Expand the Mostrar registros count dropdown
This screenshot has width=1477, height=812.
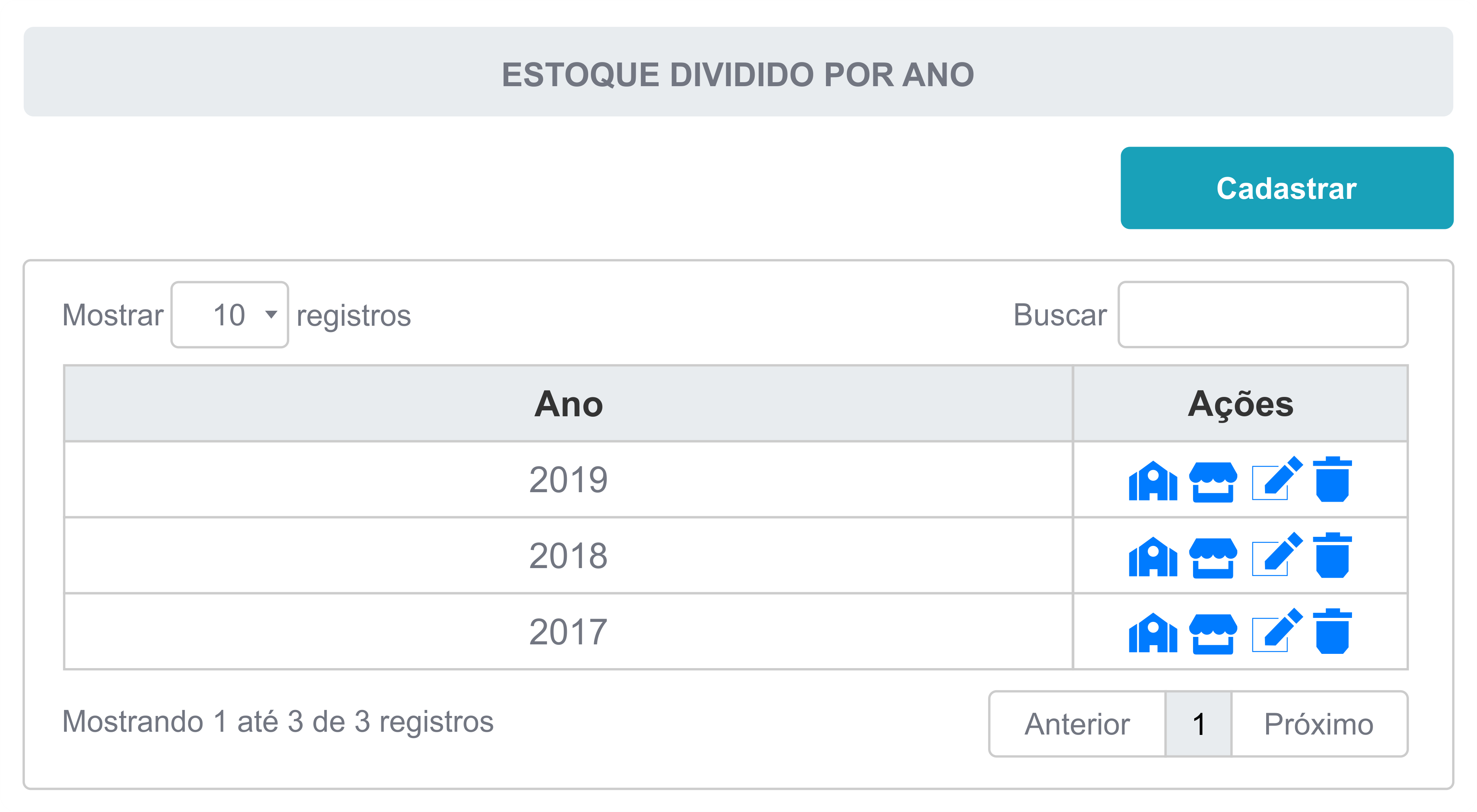tap(229, 315)
